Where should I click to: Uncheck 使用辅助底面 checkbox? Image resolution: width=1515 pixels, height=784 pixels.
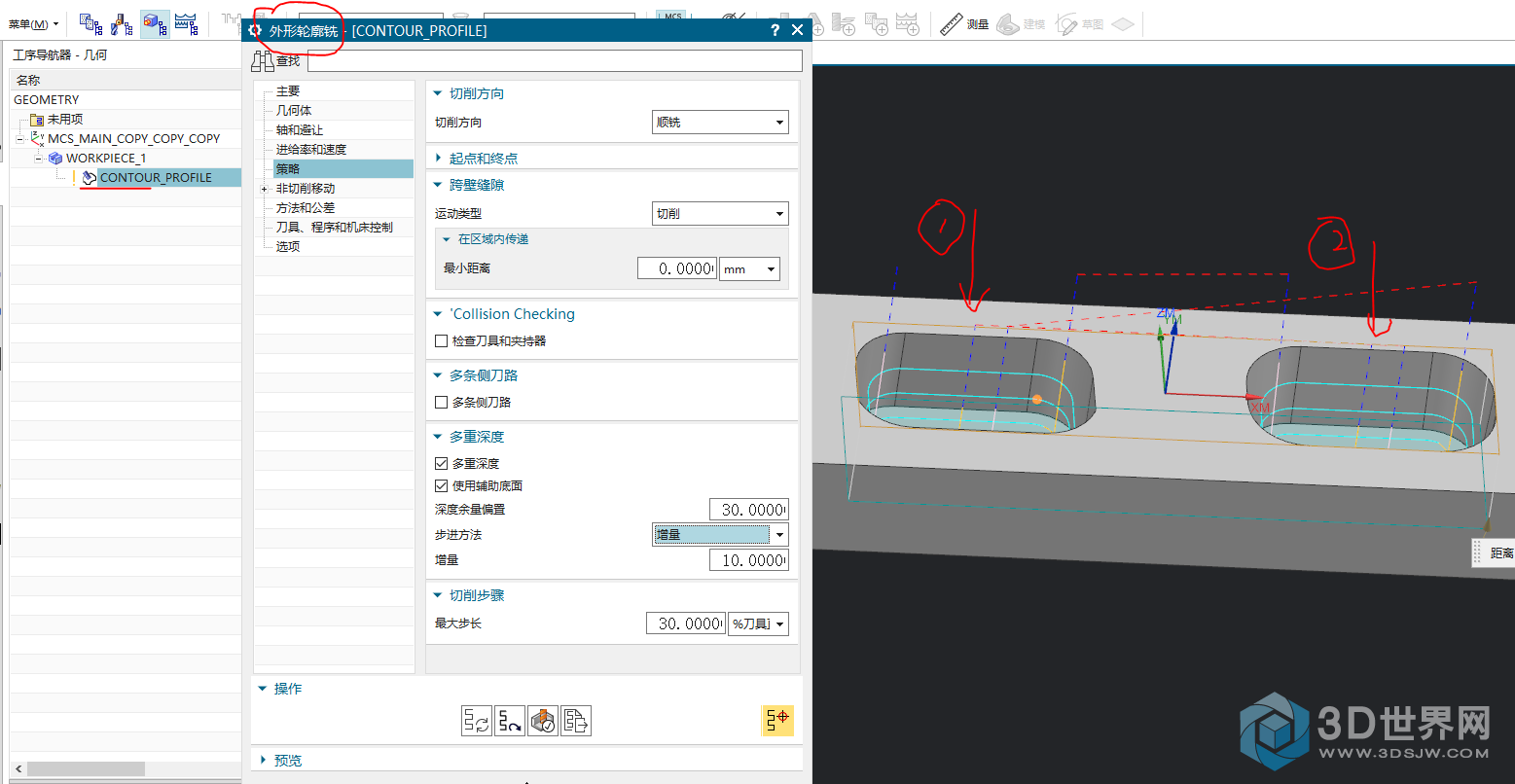tap(442, 486)
